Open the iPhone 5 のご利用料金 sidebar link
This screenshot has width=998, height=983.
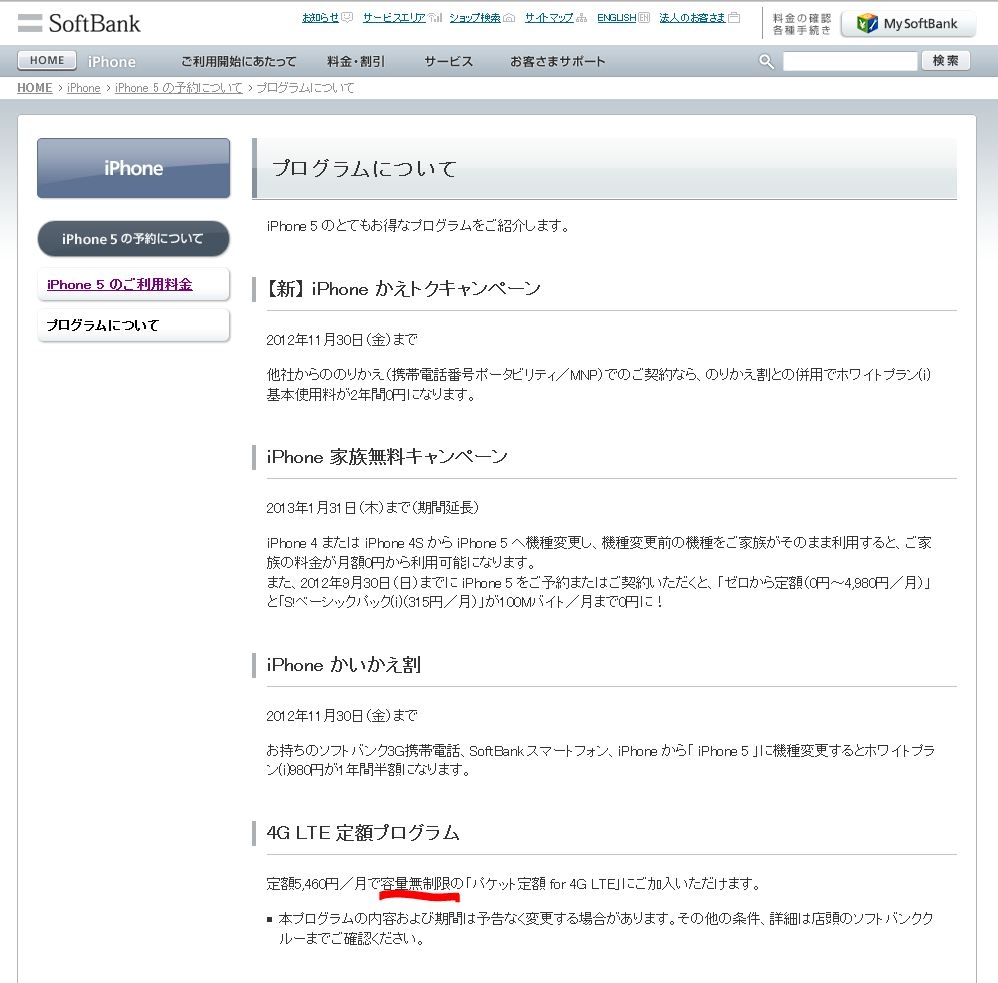[120, 285]
